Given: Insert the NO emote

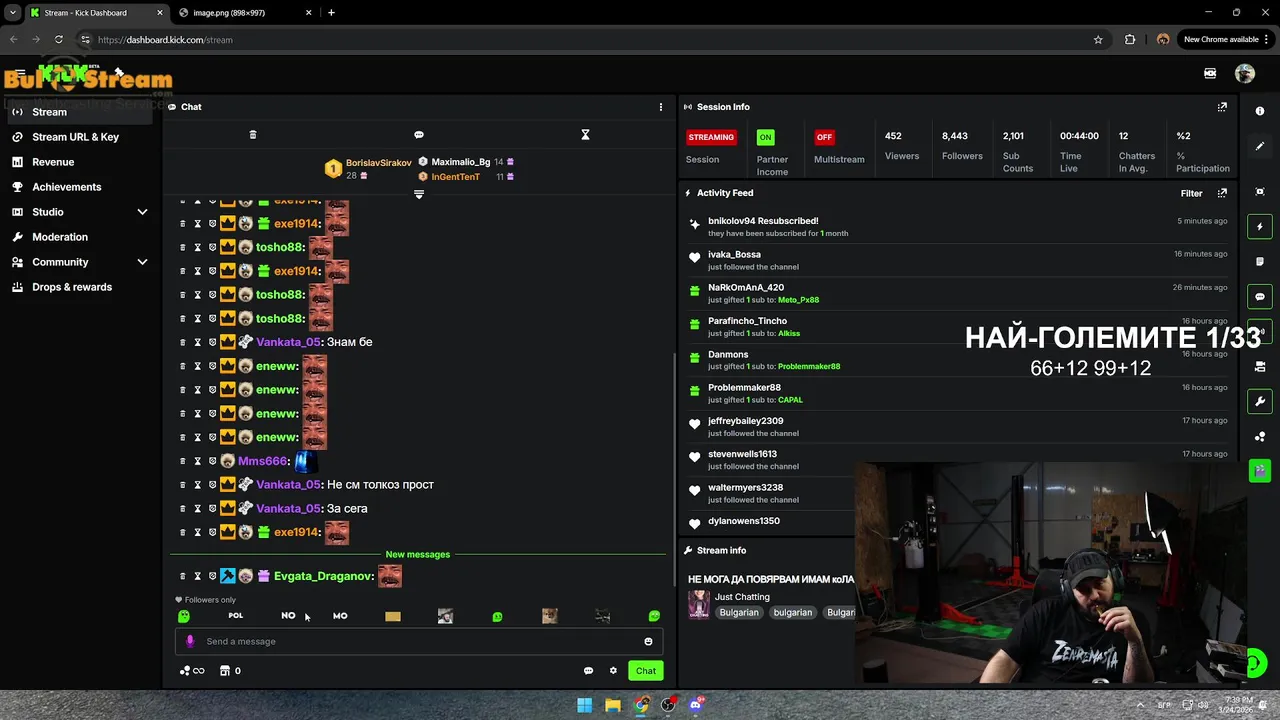Looking at the screenshot, I should click(288, 616).
